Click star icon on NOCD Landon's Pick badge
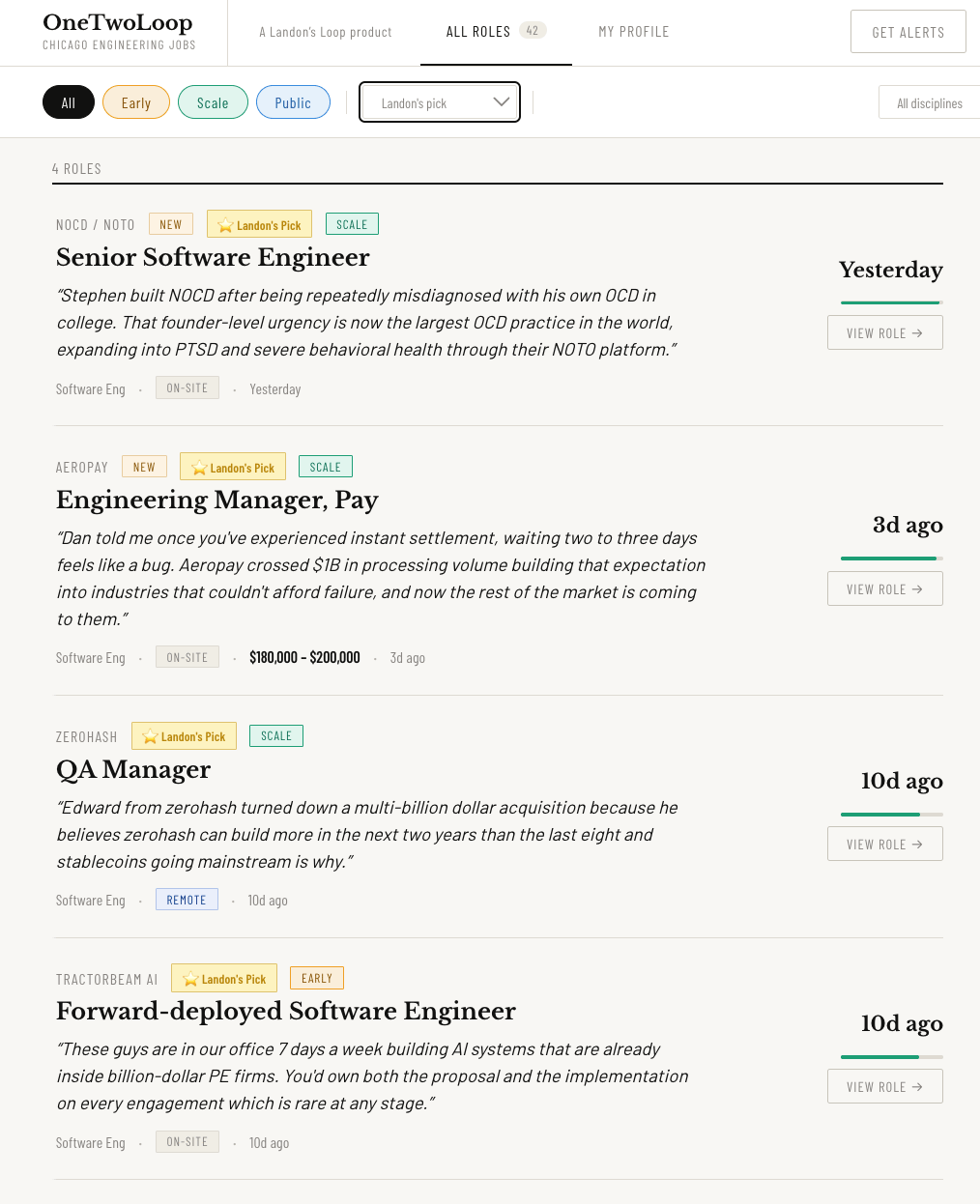Viewport: 980px width, 1204px height. pyautogui.click(x=225, y=225)
